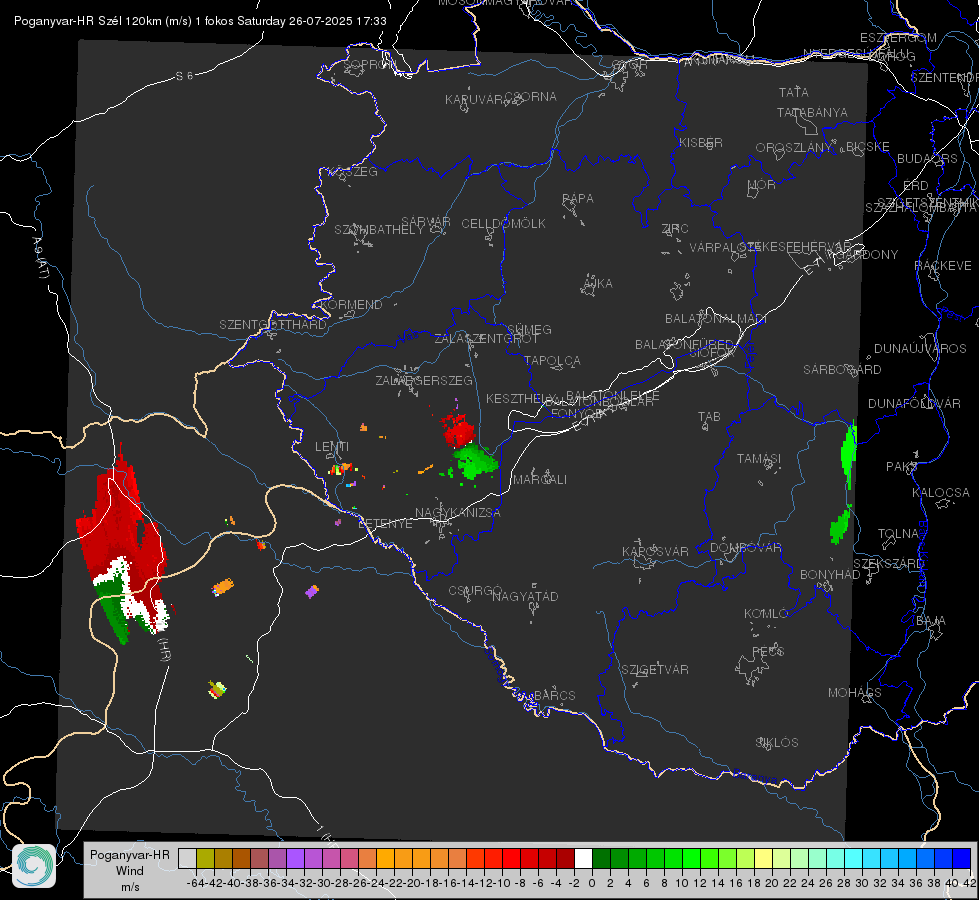
Task: Click the 'TATA' city label
Action: point(794,92)
